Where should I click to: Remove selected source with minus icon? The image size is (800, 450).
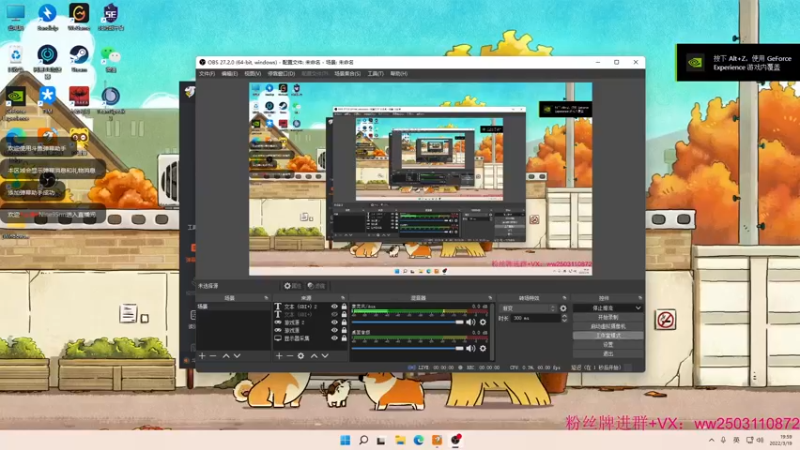tap(289, 356)
